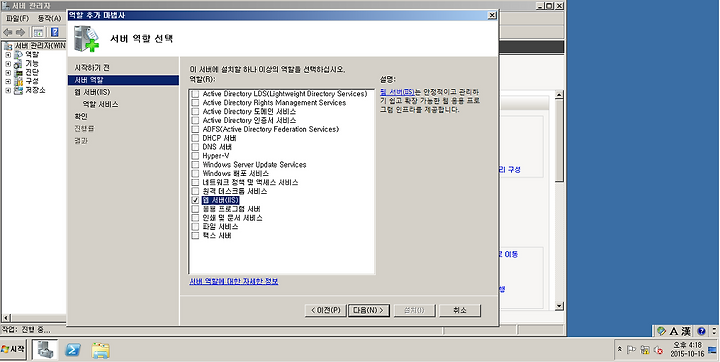The height and width of the screenshot is (362, 720).
Task: Go to 시작하기 전 wizard step
Action: (x=92, y=68)
